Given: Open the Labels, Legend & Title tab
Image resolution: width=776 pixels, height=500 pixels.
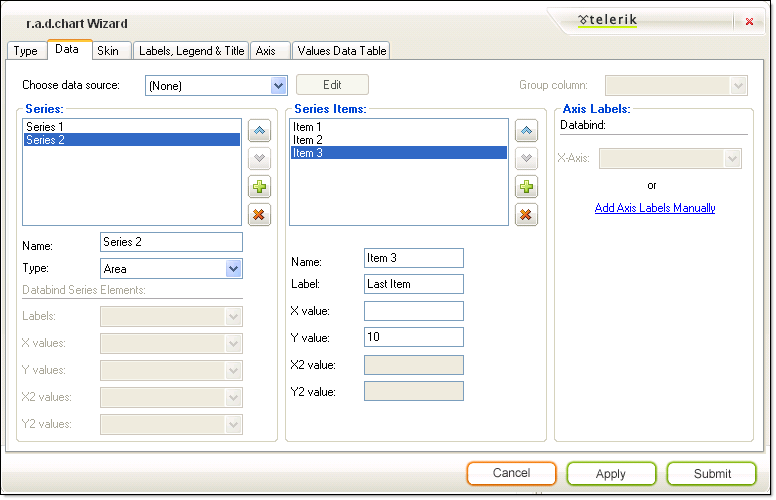Looking at the screenshot, I should click(192, 51).
